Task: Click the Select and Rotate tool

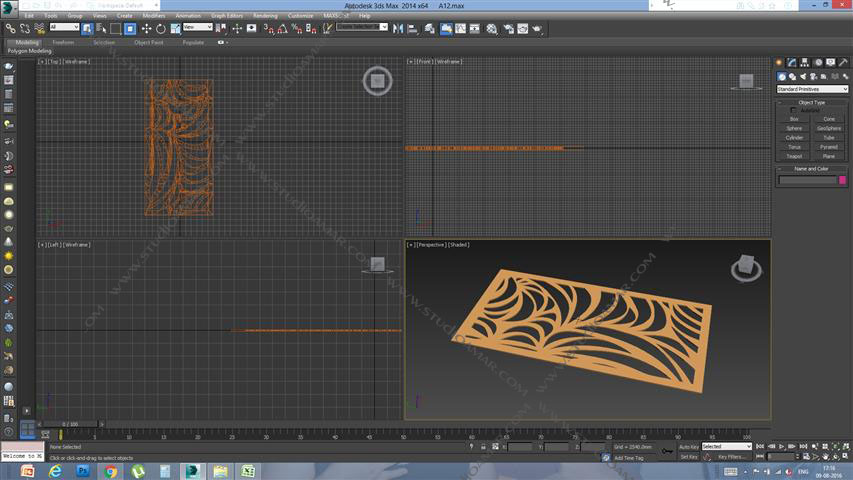Action: pyautogui.click(x=160, y=28)
